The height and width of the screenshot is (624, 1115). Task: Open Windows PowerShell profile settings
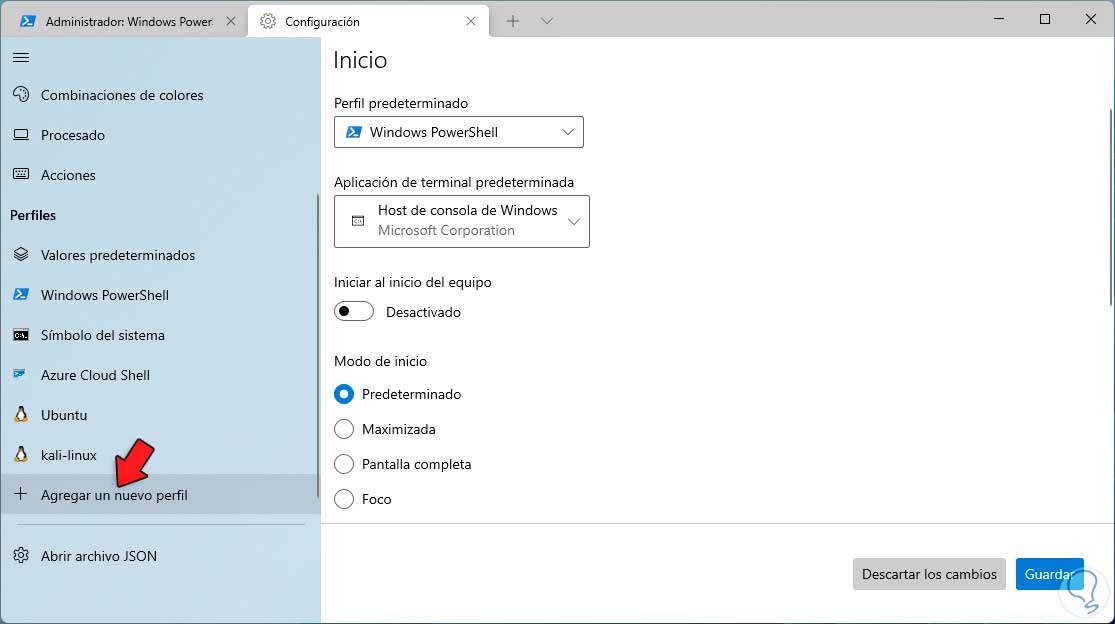coord(160,294)
